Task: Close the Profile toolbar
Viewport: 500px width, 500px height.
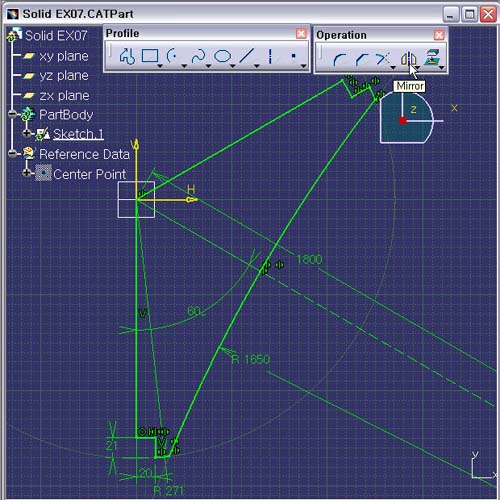Action: tap(301, 33)
